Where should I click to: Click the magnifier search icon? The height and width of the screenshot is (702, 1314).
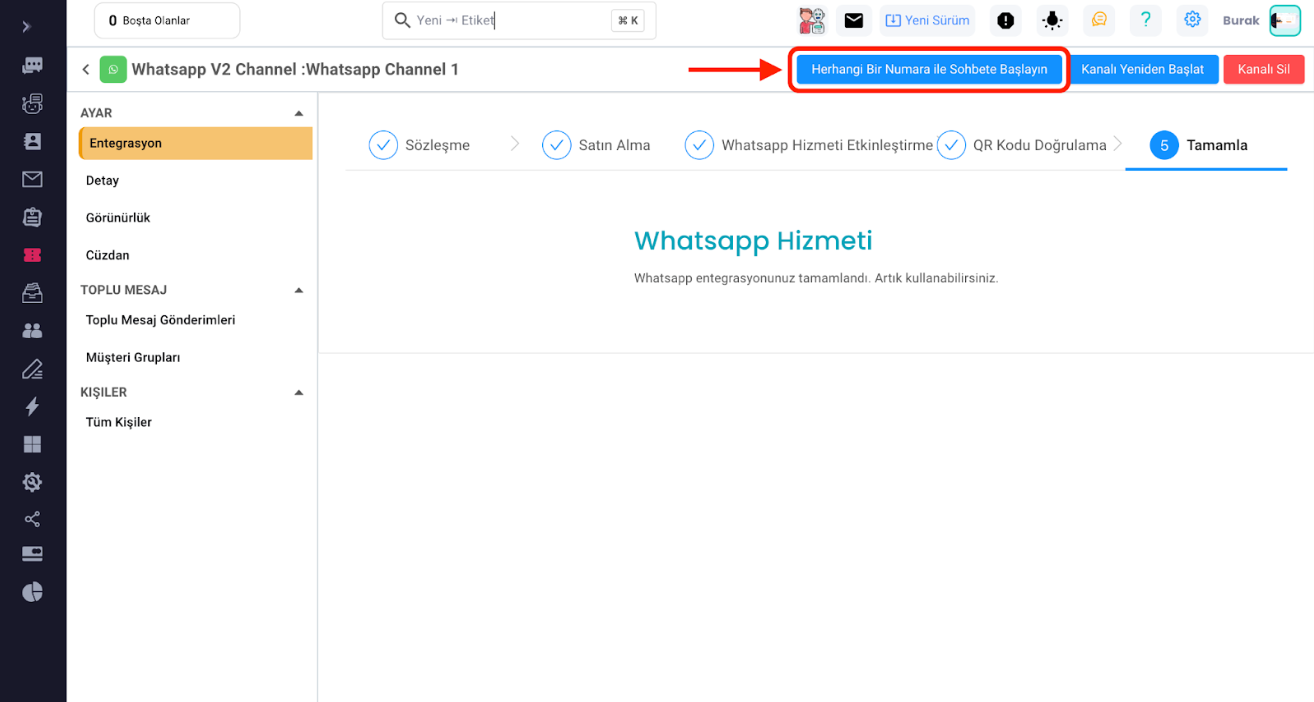[x=402, y=20]
